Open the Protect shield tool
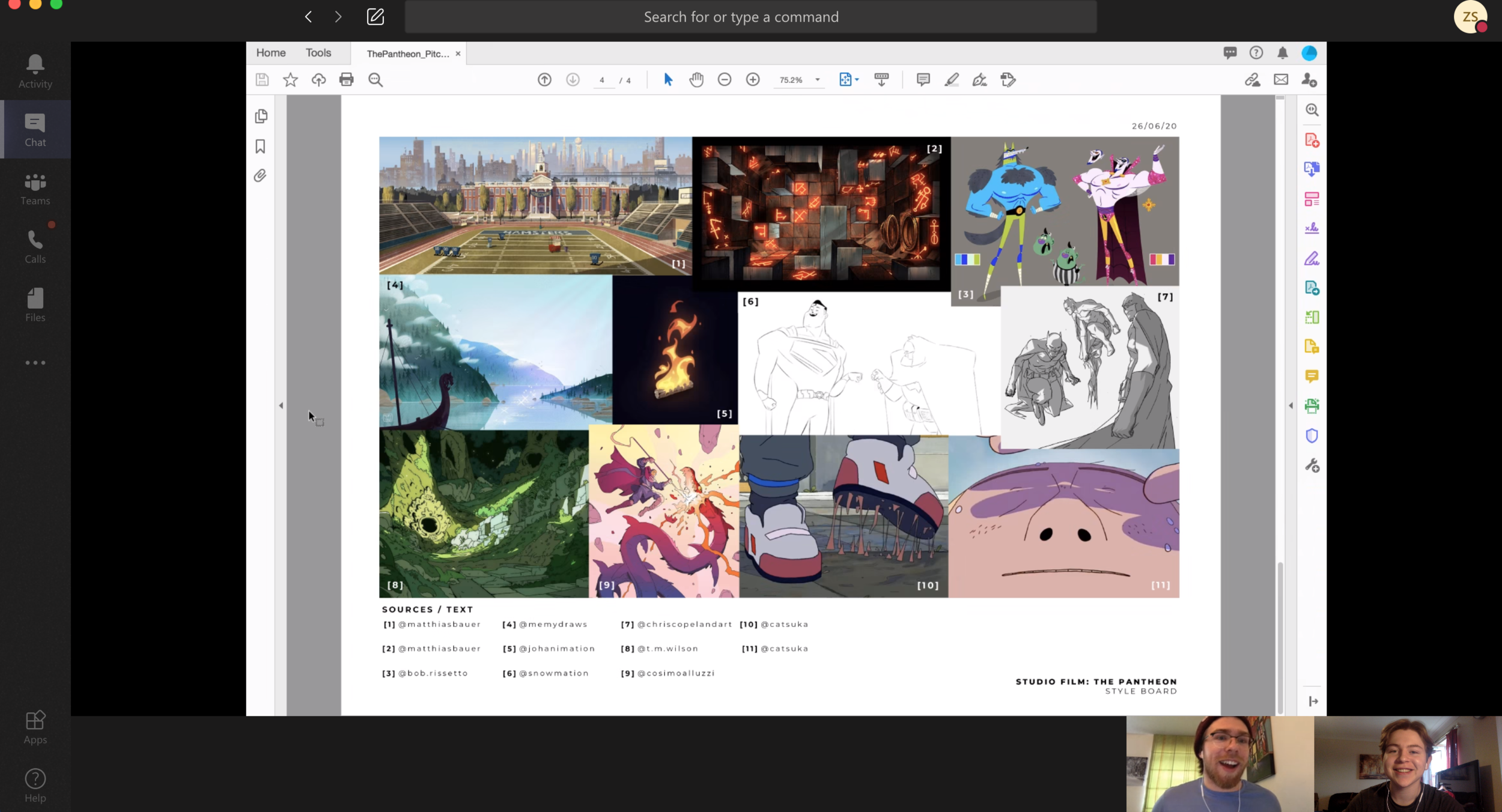This screenshot has width=1502, height=812. pos(1312,435)
